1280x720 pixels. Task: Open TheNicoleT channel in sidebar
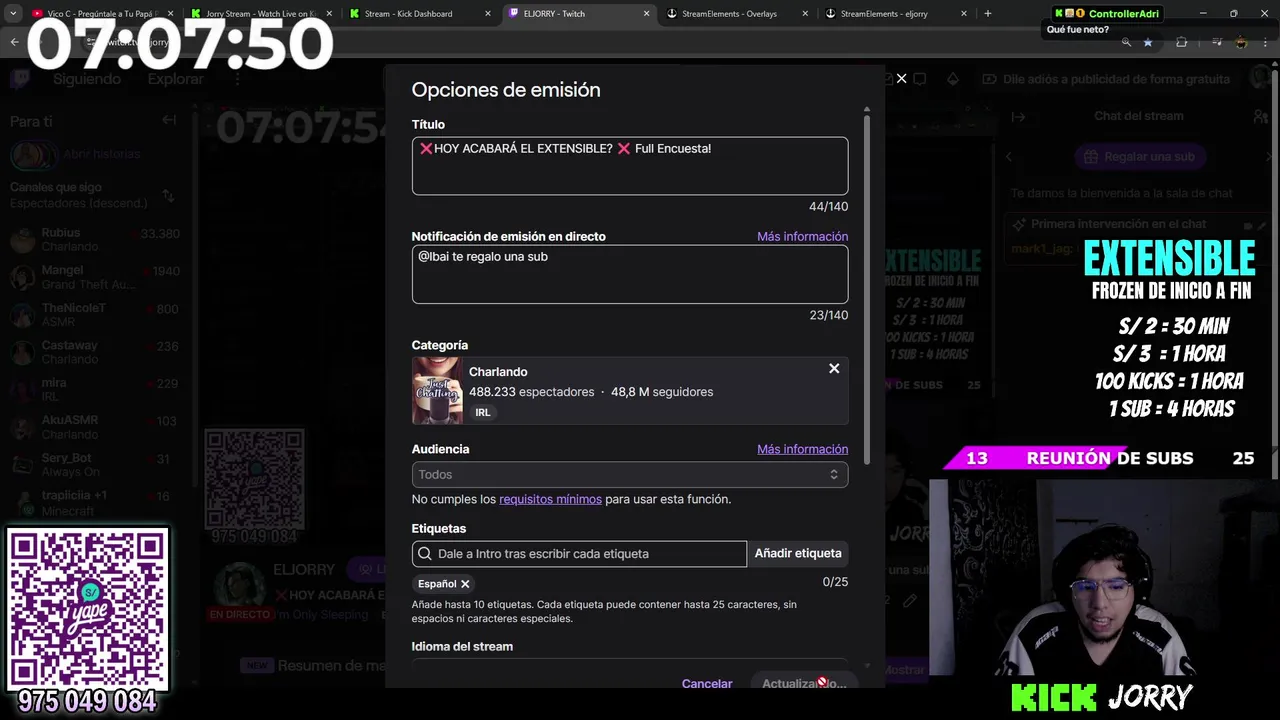pos(96,315)
